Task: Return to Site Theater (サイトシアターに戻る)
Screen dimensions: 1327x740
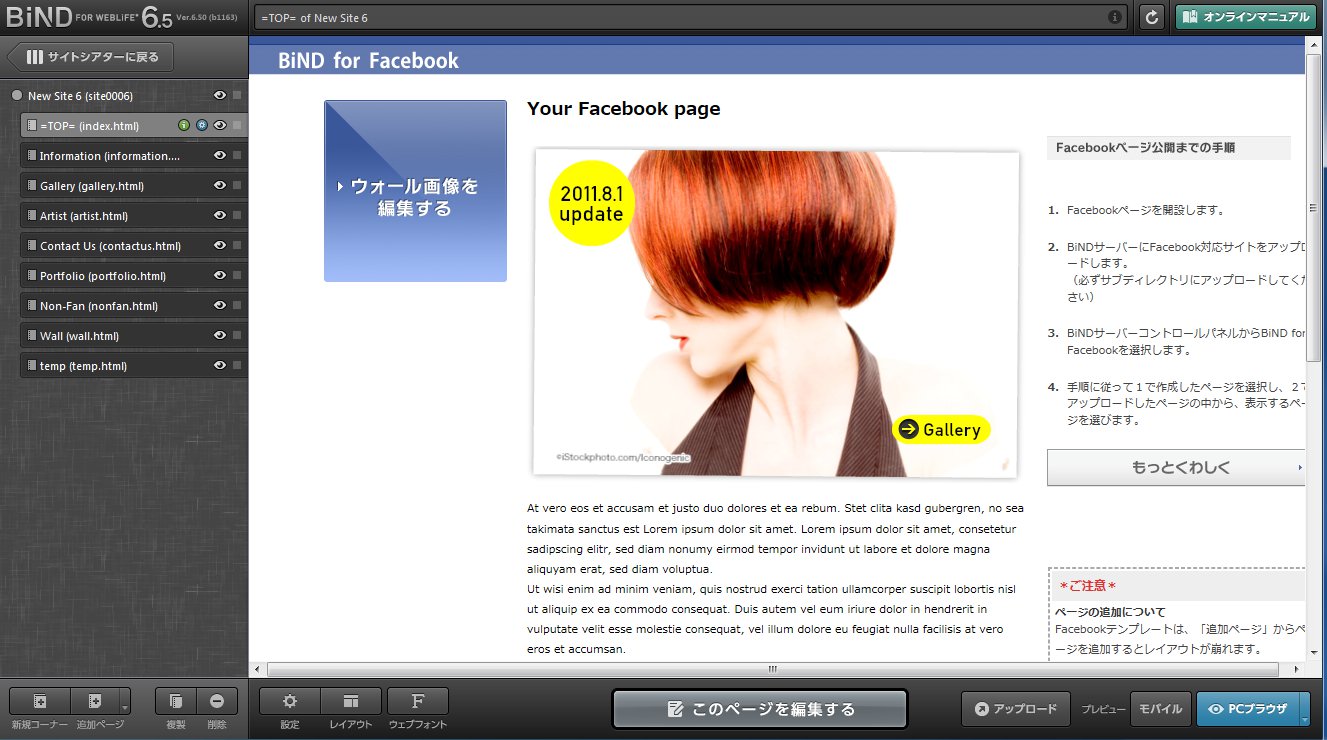Action: [x=90, y=57]
